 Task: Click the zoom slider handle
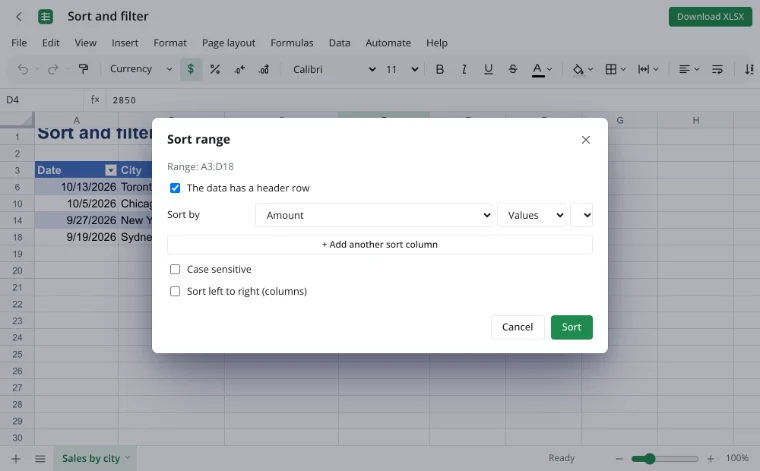[x=649, y=458]
